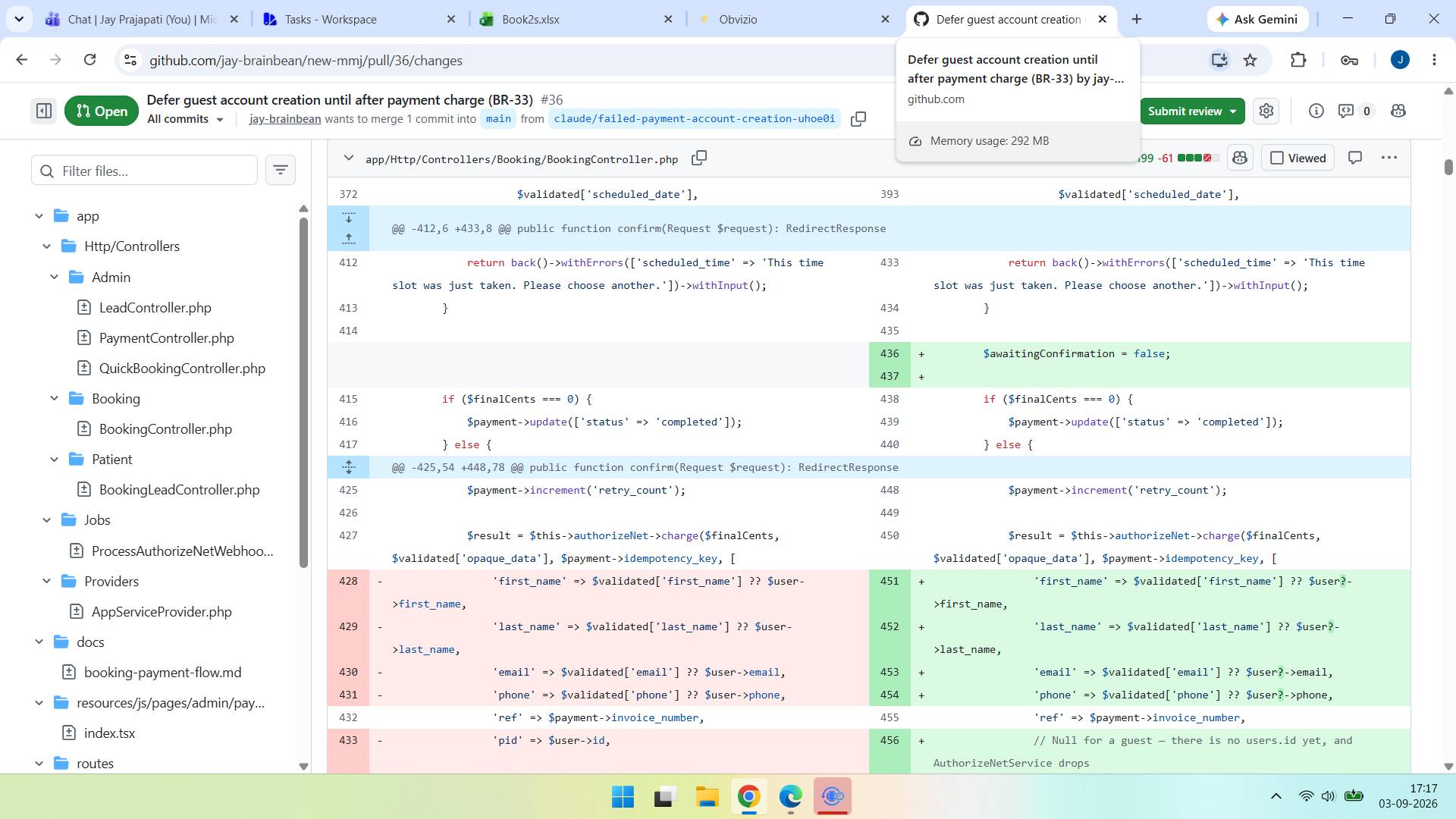This screenshot has height=819, width=1456.
Task: Copy BookingController.php file path icon
Action: (699, 158)
